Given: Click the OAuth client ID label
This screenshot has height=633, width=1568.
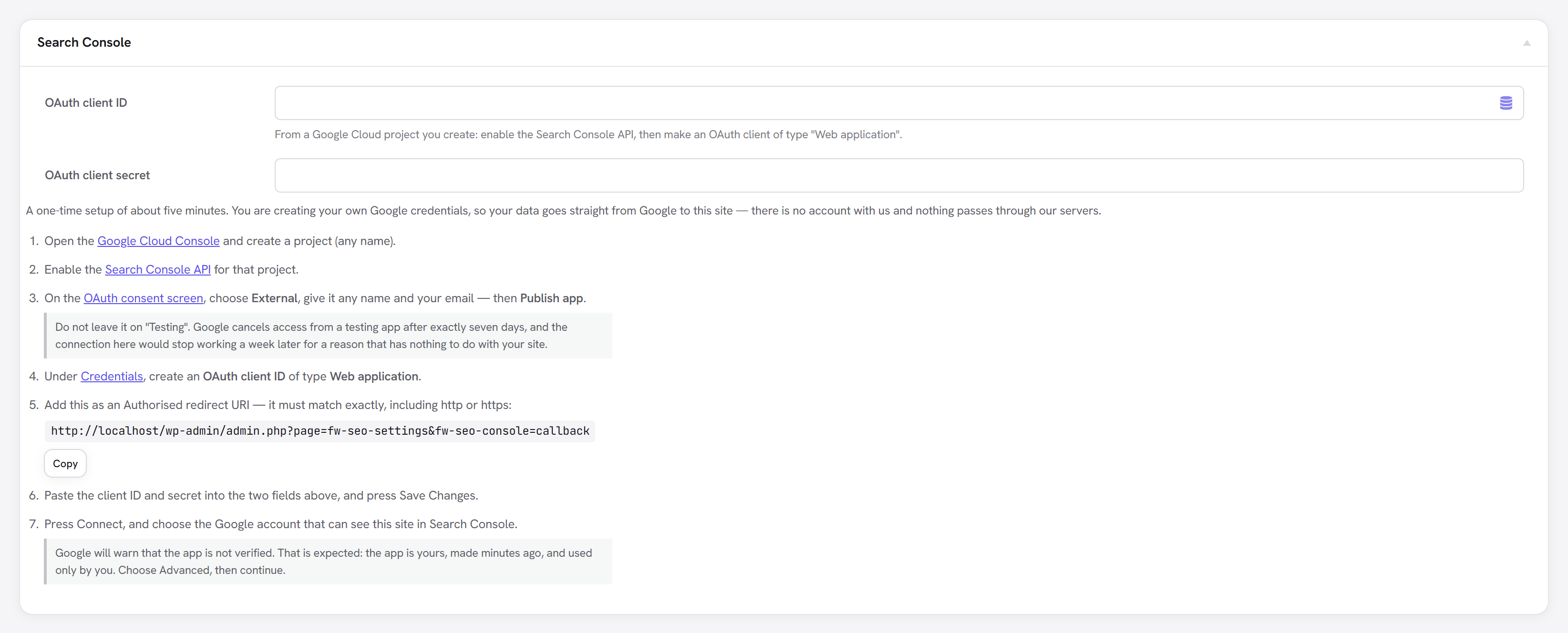Looking at the screenshot, I should pyautogui.click(x=86, y=103).
